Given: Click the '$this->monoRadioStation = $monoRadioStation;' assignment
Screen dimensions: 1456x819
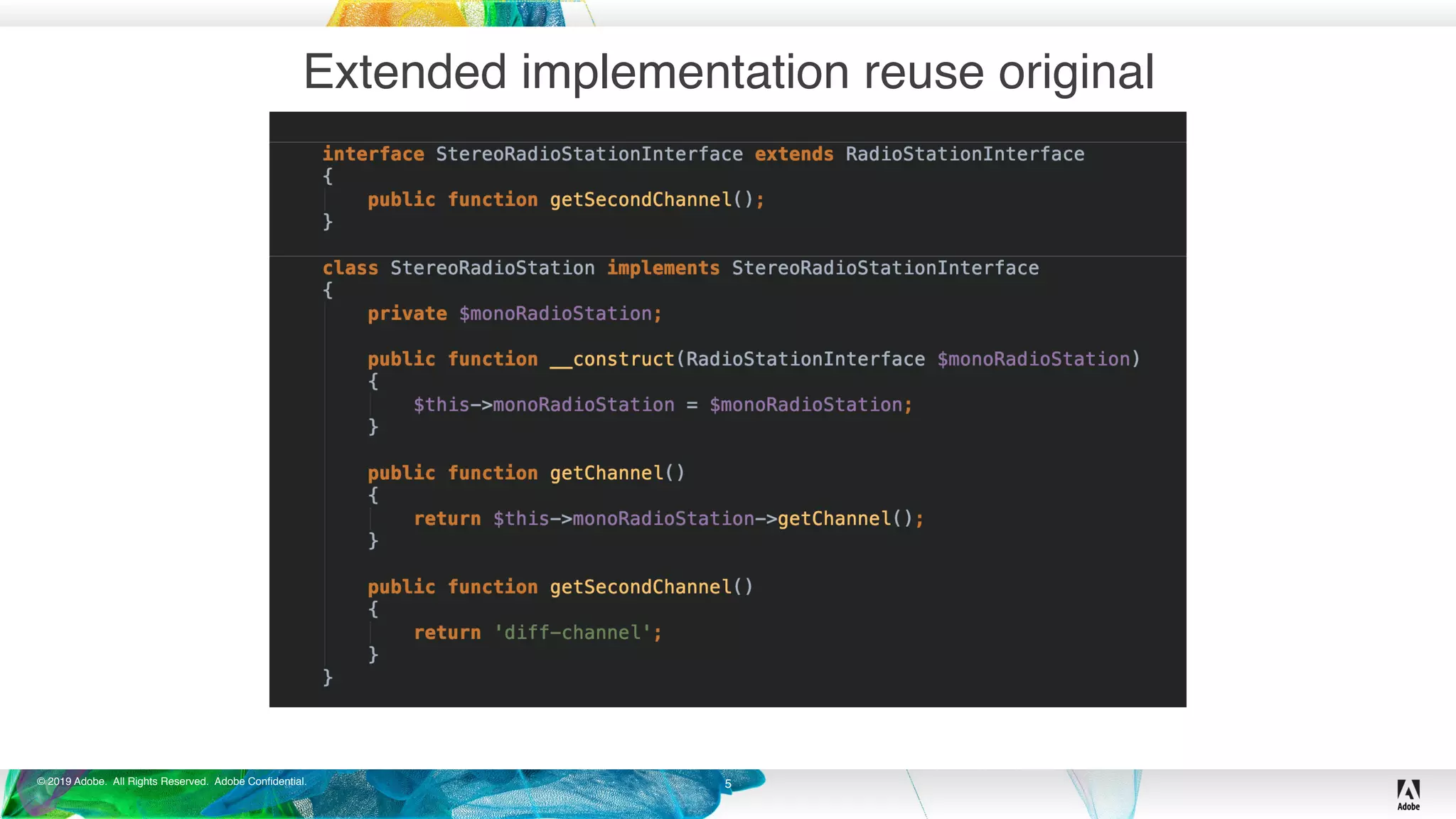Looking at the screenshot, I should point(662,405).
